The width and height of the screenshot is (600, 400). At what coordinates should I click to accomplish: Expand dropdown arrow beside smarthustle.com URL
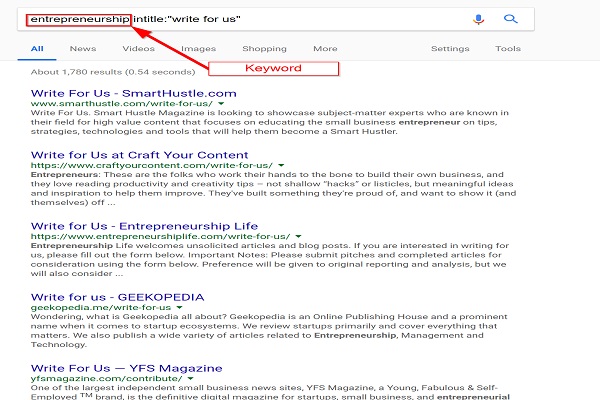(x=221, y=104)
